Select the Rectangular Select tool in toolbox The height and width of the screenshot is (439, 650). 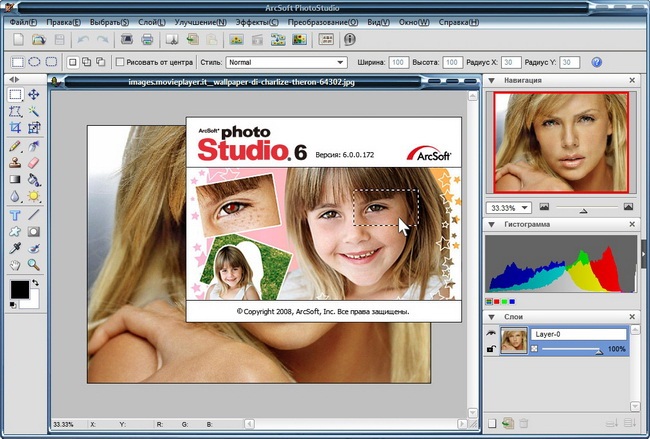15,95
